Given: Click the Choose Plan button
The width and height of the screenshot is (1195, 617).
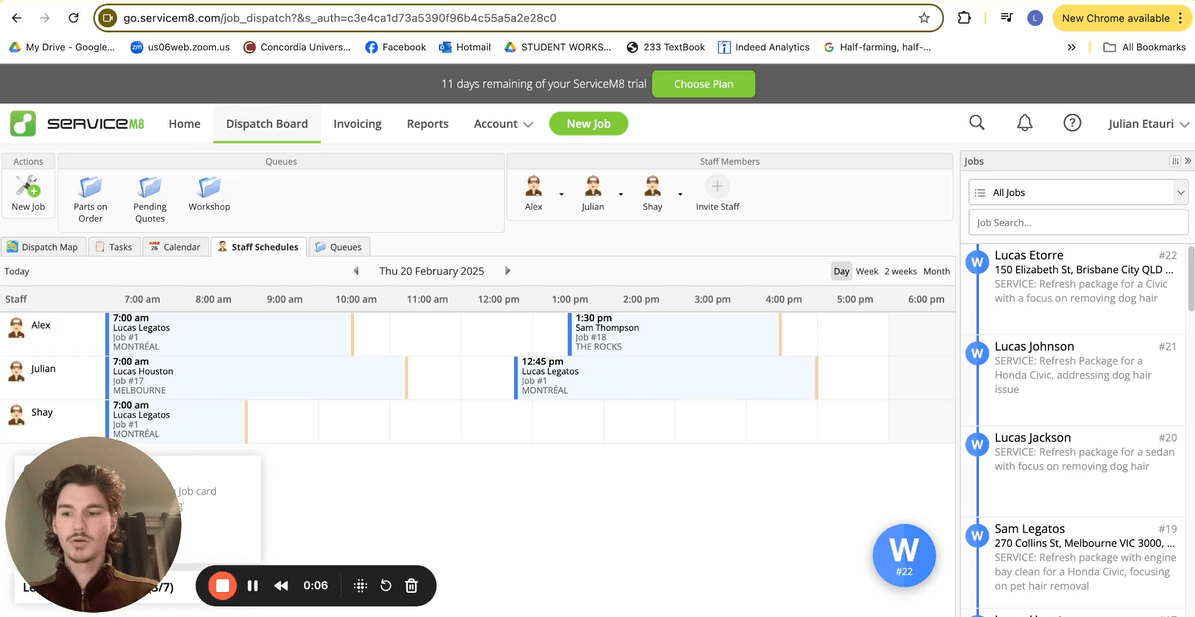Looking at the screenshot, I should coord(703,84).
